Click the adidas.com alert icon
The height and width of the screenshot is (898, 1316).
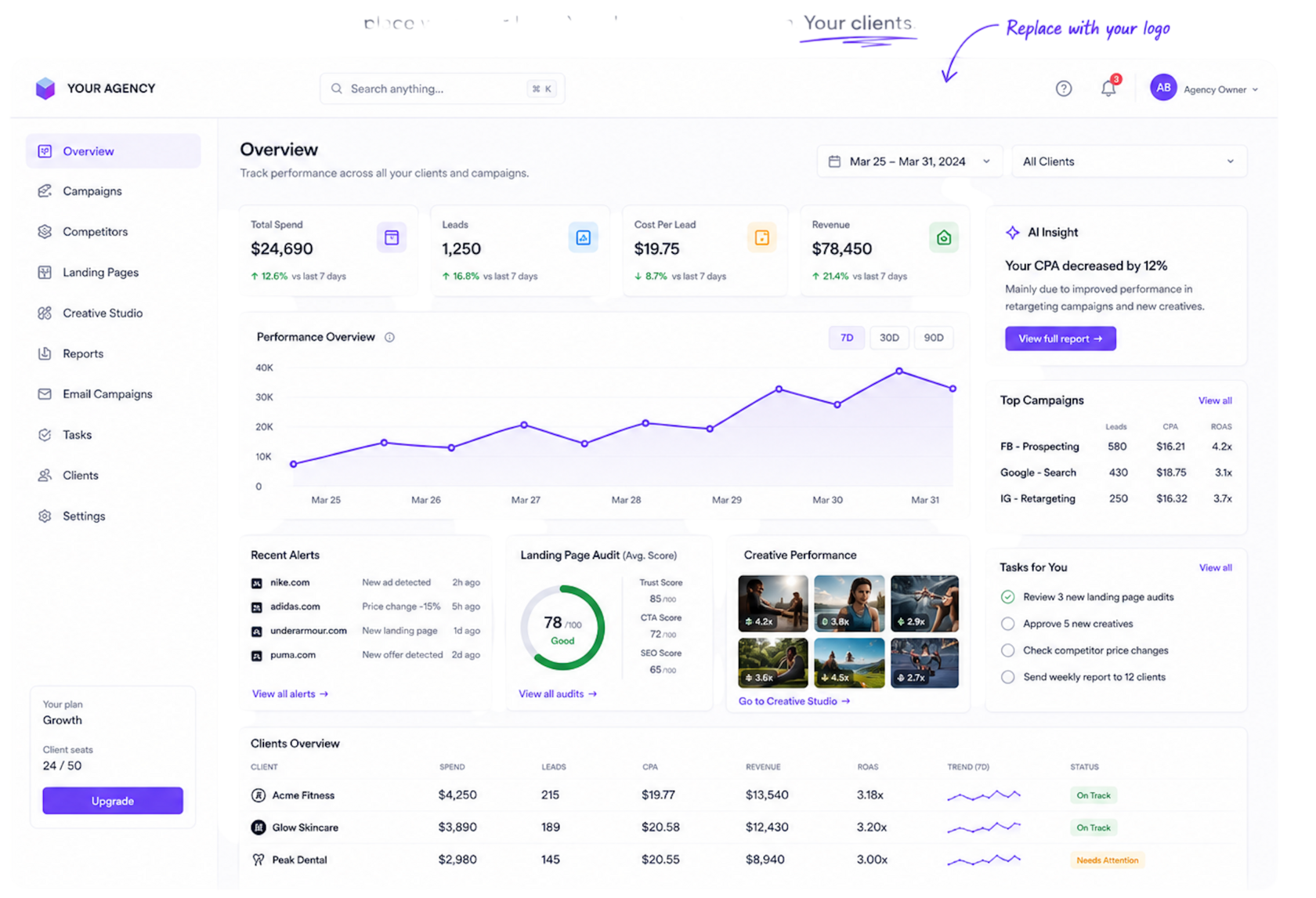point(256,607)
